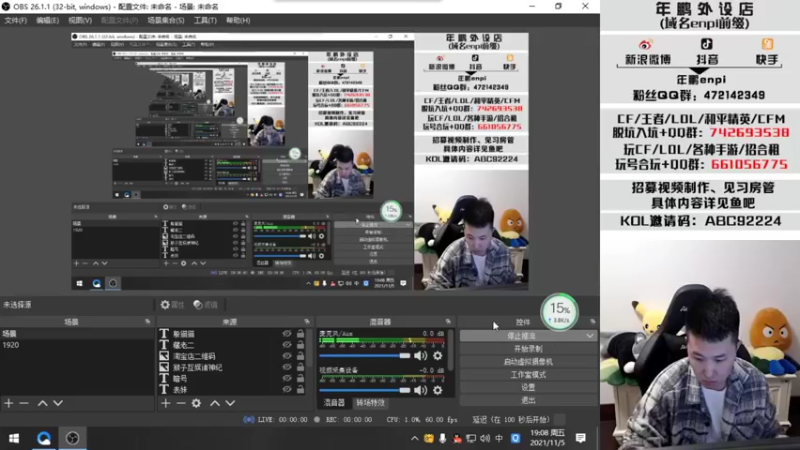This screenshot has width=800, height=450.
Task: Click the image source icon beside 淘宝店二维码
Action: (164, 356)
